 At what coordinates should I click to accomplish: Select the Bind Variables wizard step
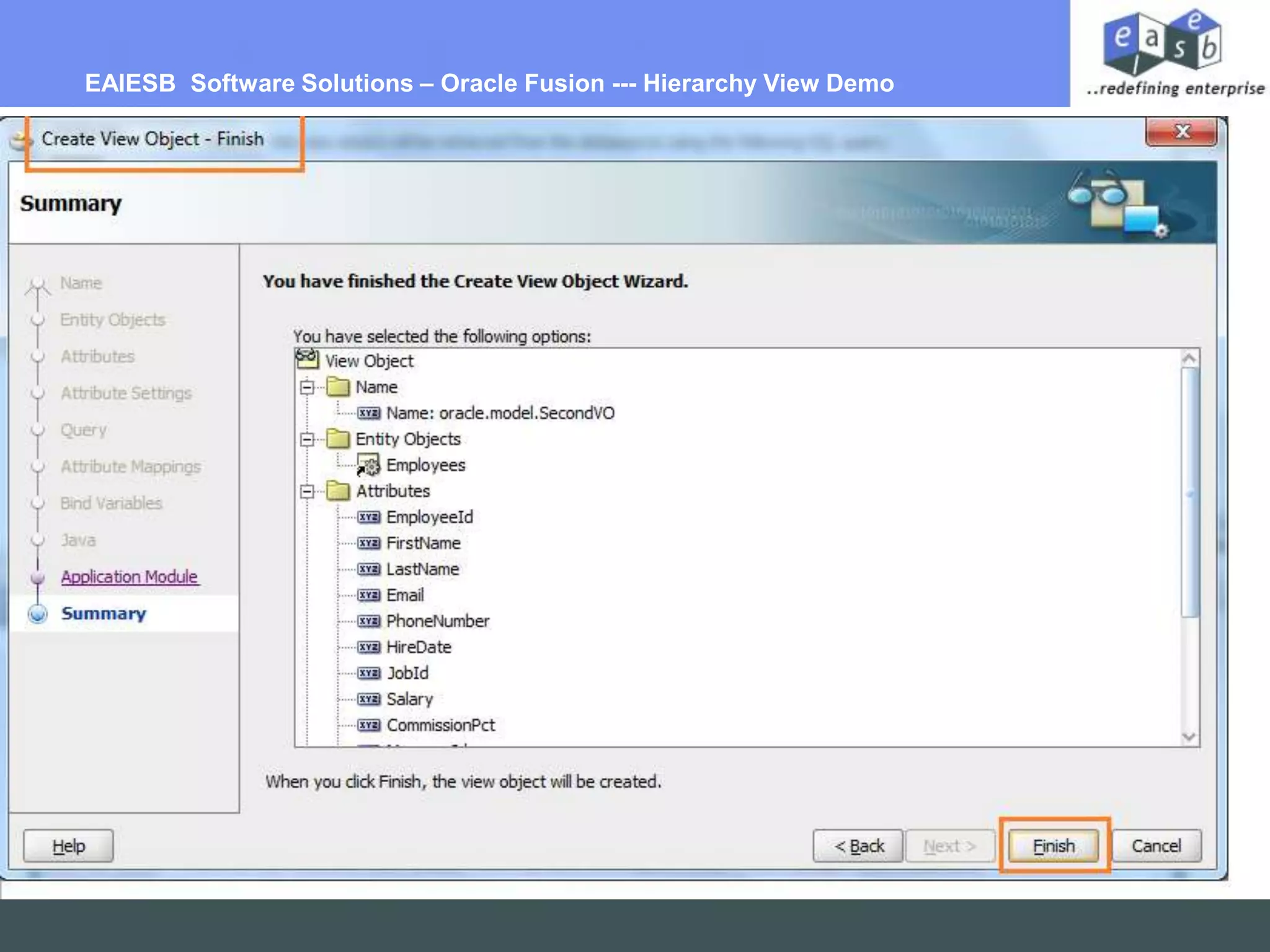point(111,503)
